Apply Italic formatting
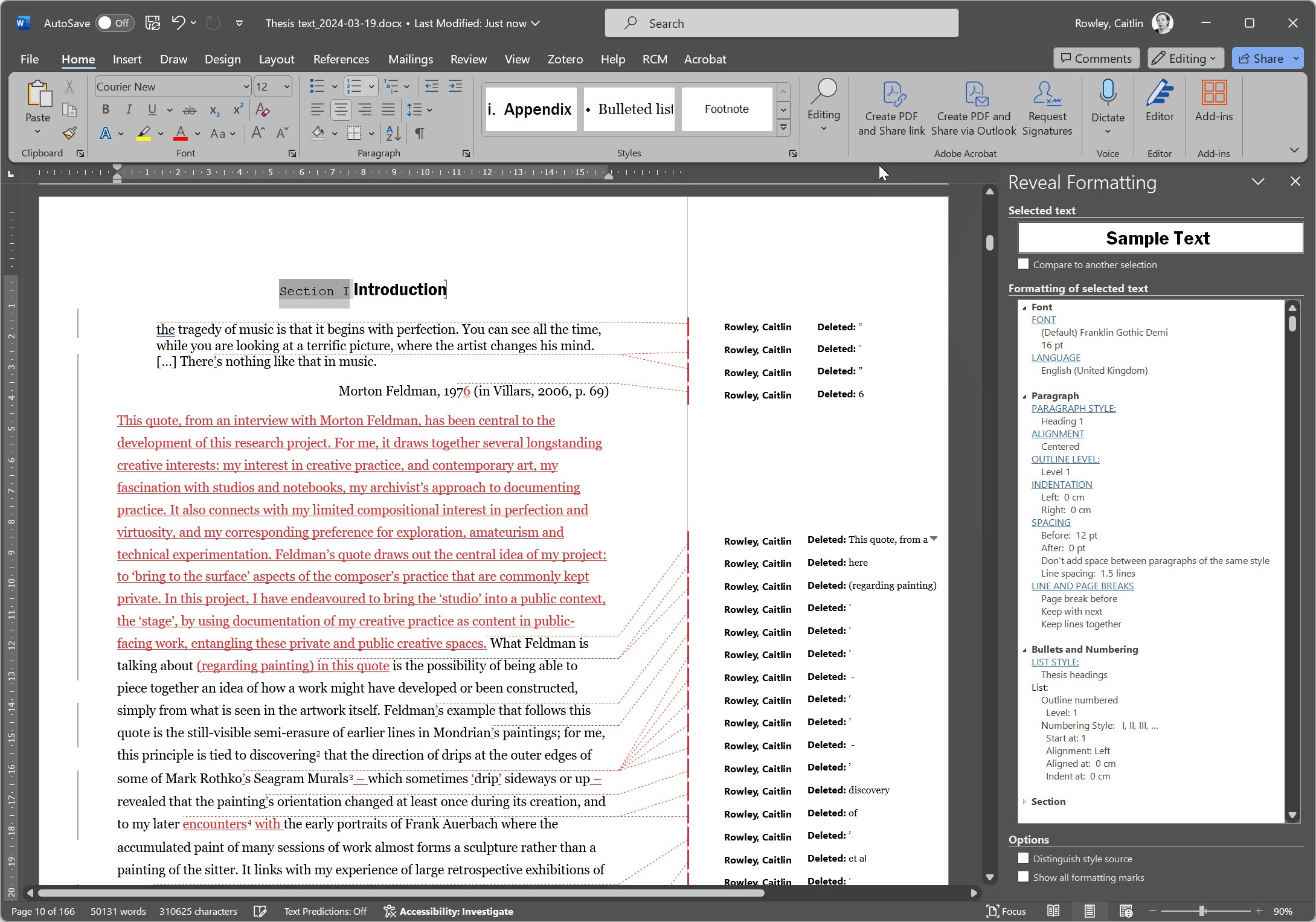The height and width of the screenshot is (922, 1316). 129,109
